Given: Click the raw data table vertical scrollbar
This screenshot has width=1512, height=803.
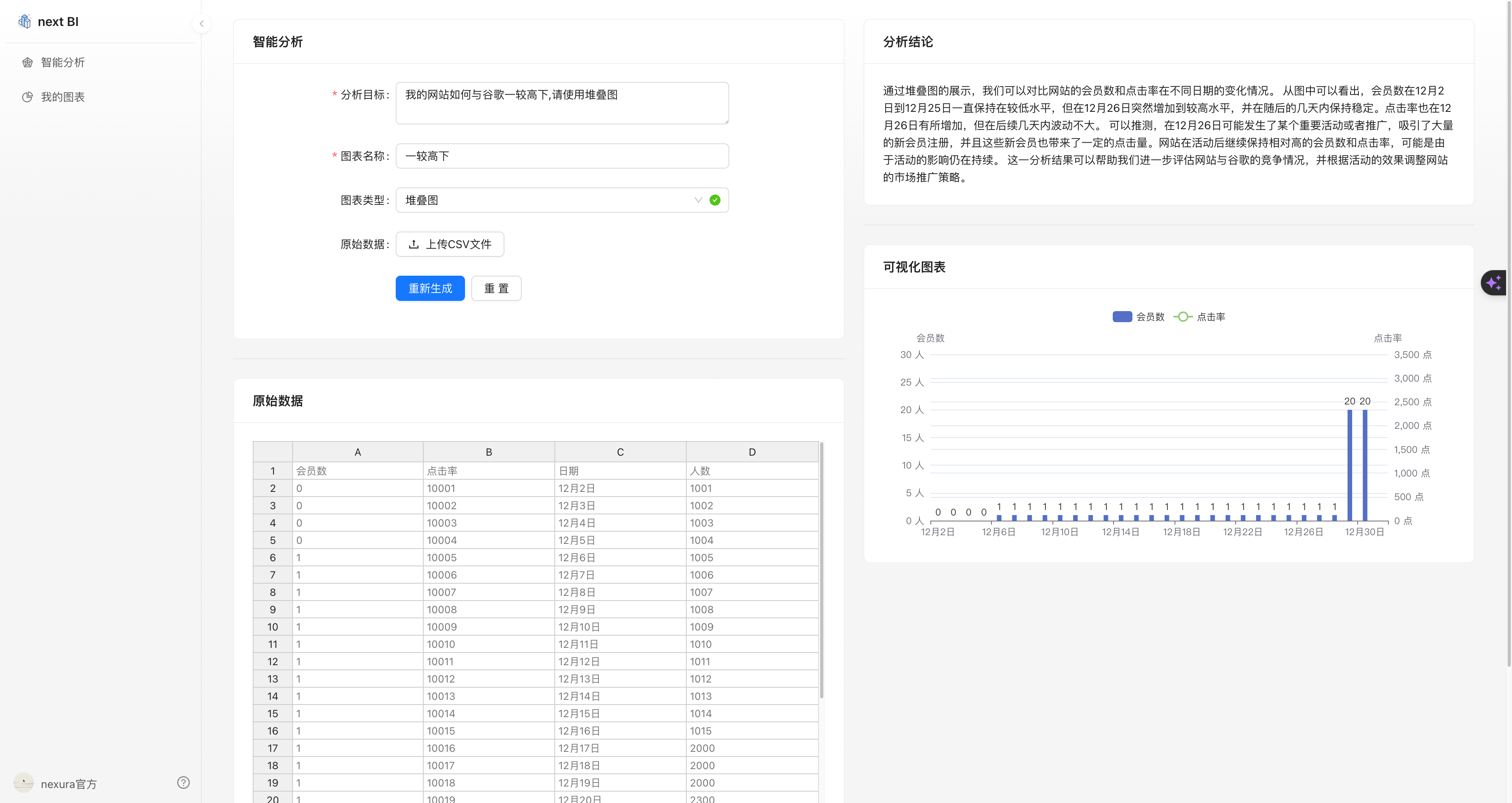Looking at the screenshot, I should click(821, 569).
